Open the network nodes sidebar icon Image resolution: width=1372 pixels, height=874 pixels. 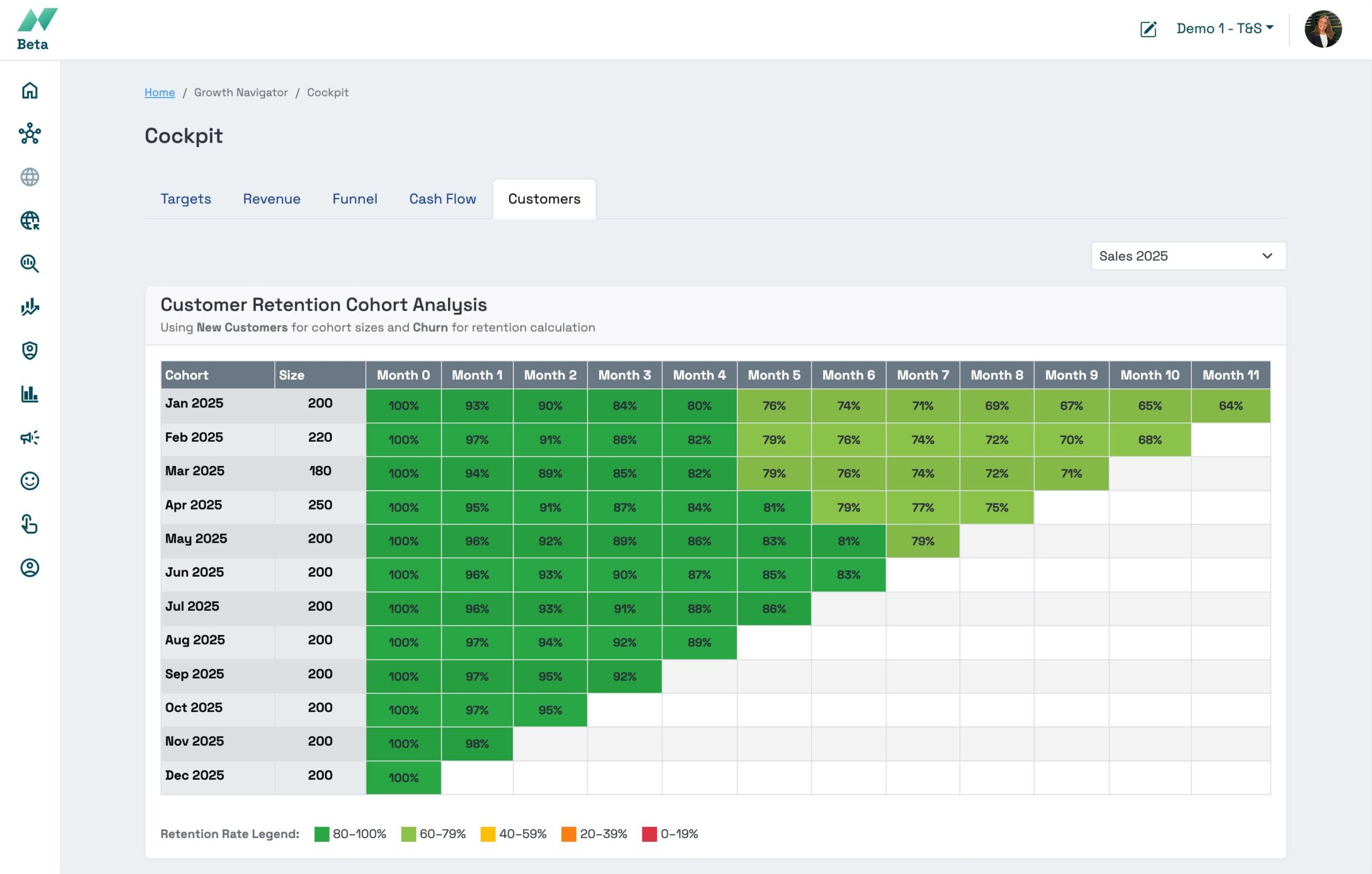29,134
